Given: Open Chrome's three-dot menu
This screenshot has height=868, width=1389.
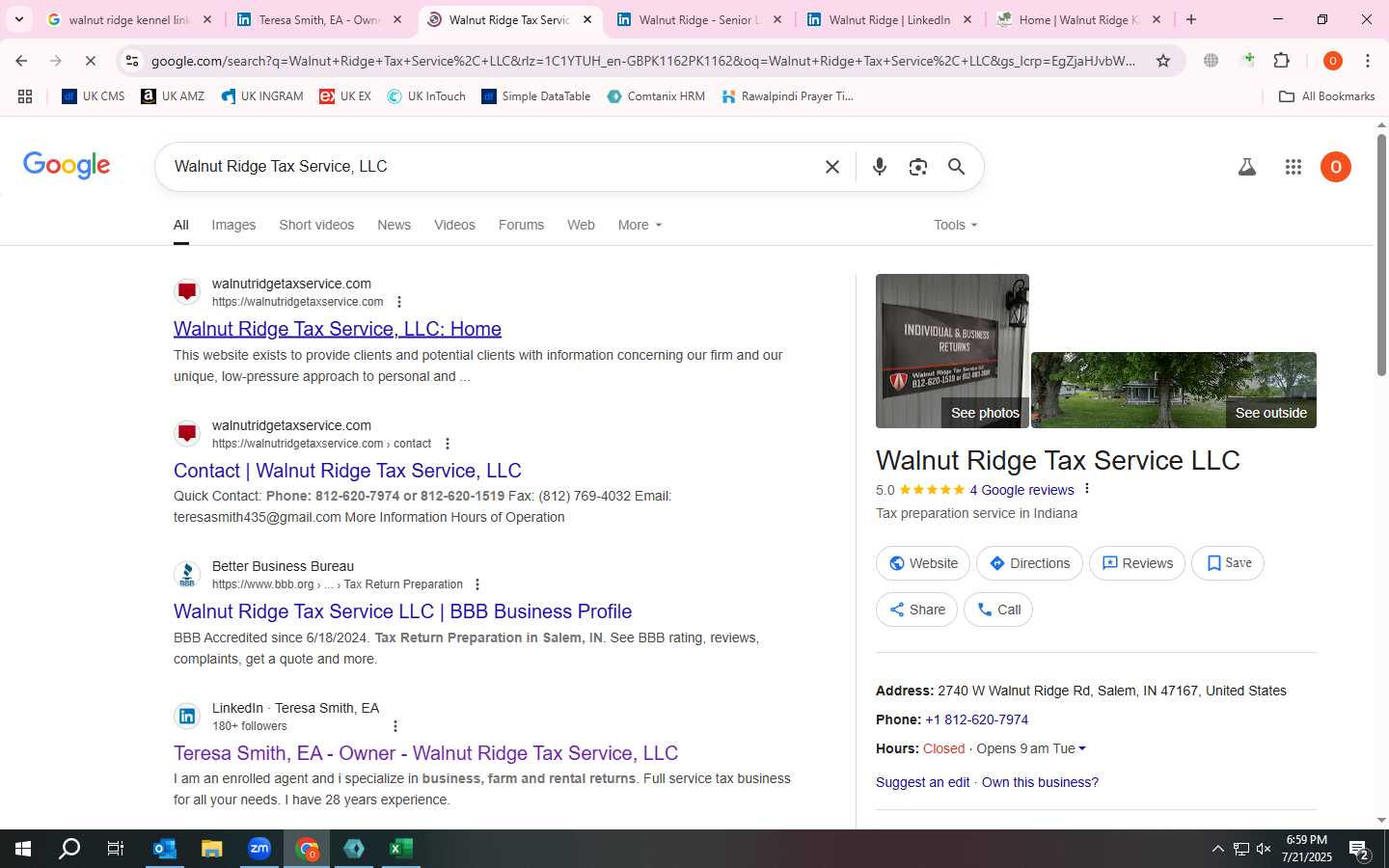Looking at the screenshot, I should coord(1368,61).
